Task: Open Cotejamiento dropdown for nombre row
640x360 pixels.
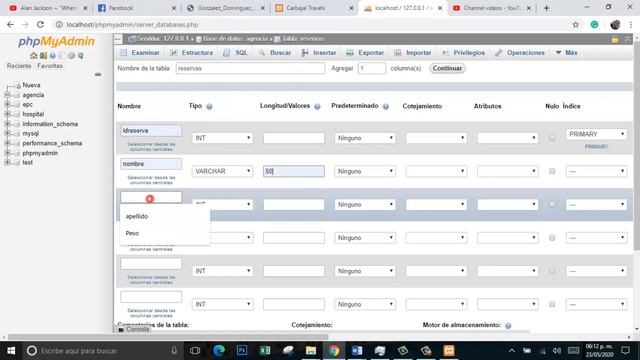Action: (436, 171)
